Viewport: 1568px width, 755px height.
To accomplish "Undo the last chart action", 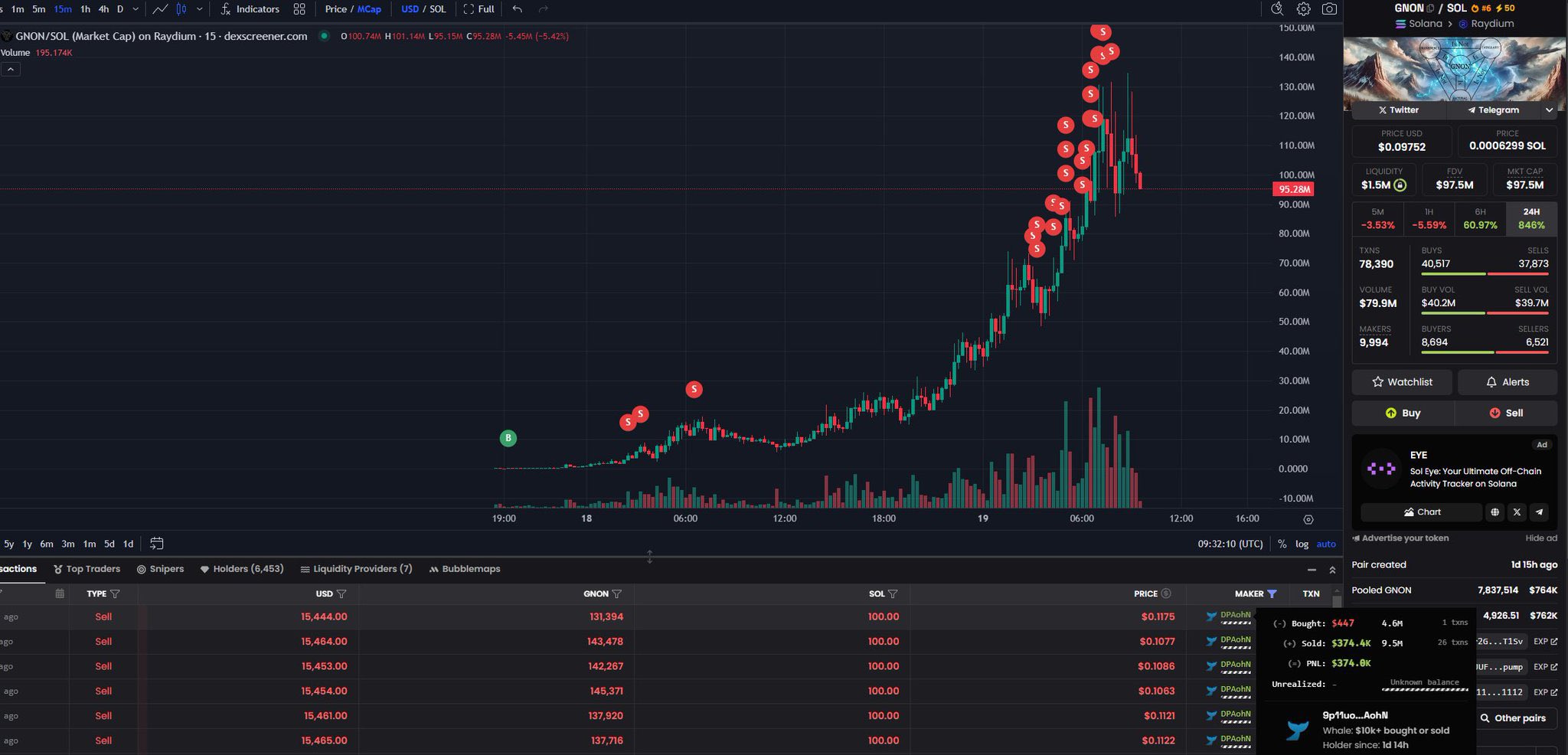I will (x=518, y=9).
